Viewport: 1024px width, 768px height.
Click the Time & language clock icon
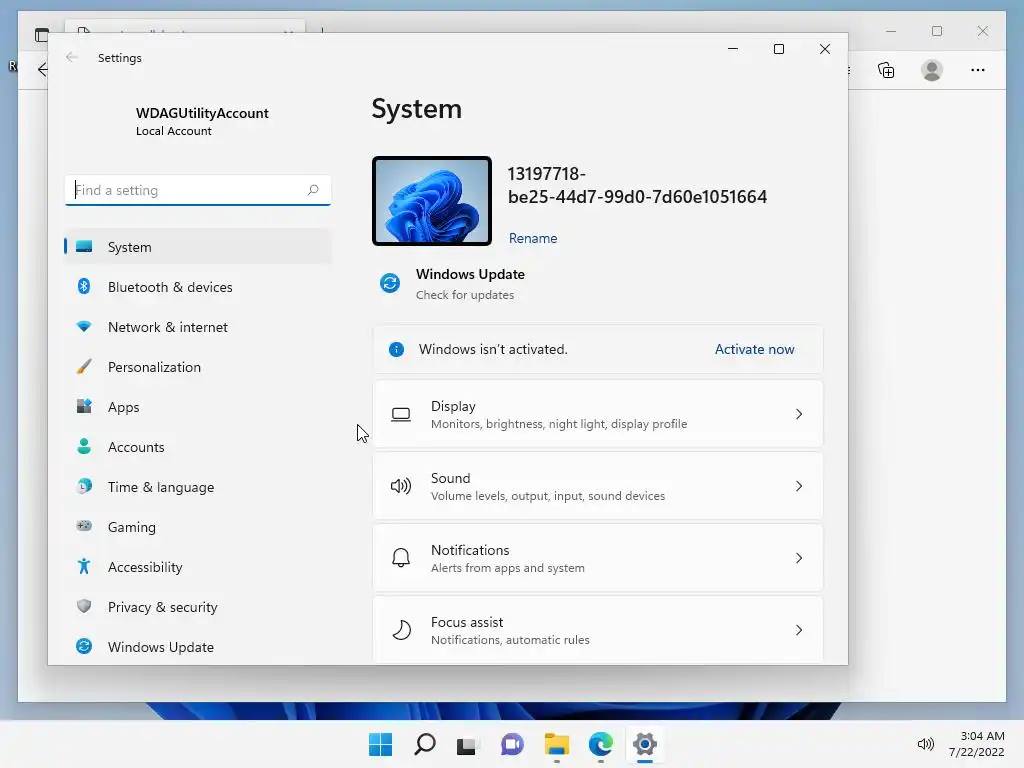coord(84,486)
